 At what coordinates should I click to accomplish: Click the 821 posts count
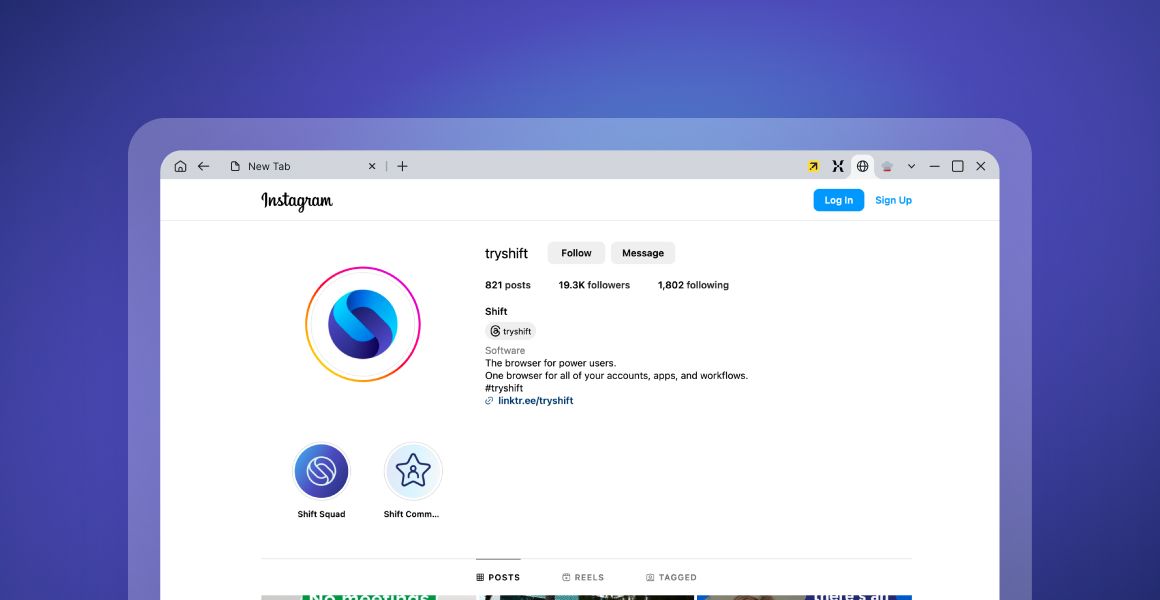pos(508,285)
